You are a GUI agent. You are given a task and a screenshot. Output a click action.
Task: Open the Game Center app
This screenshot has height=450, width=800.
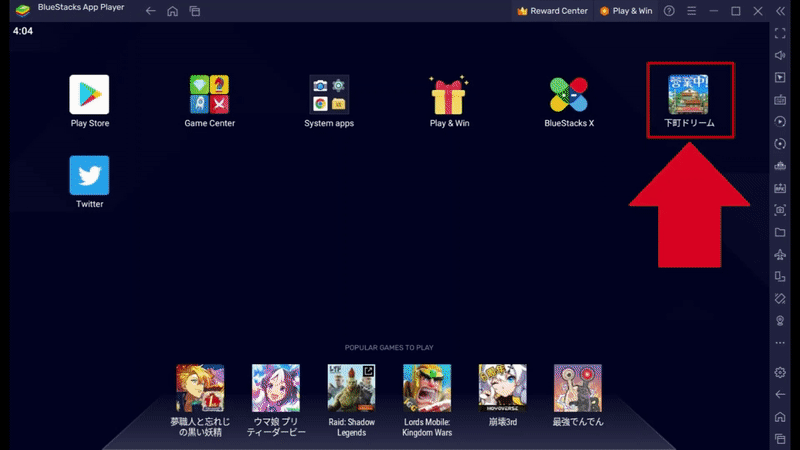(209, 95)
